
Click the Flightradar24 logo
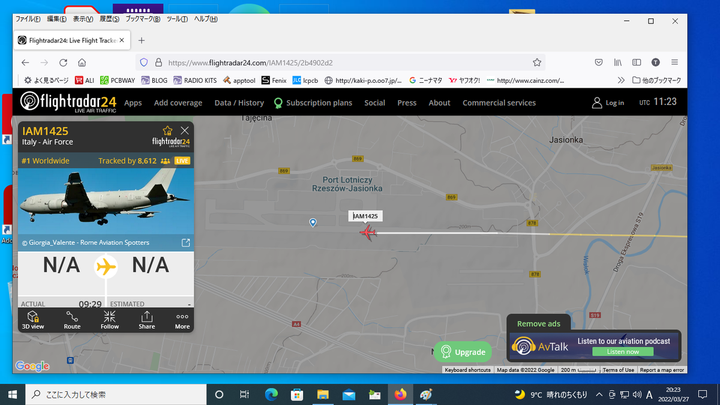click(68, 102)
